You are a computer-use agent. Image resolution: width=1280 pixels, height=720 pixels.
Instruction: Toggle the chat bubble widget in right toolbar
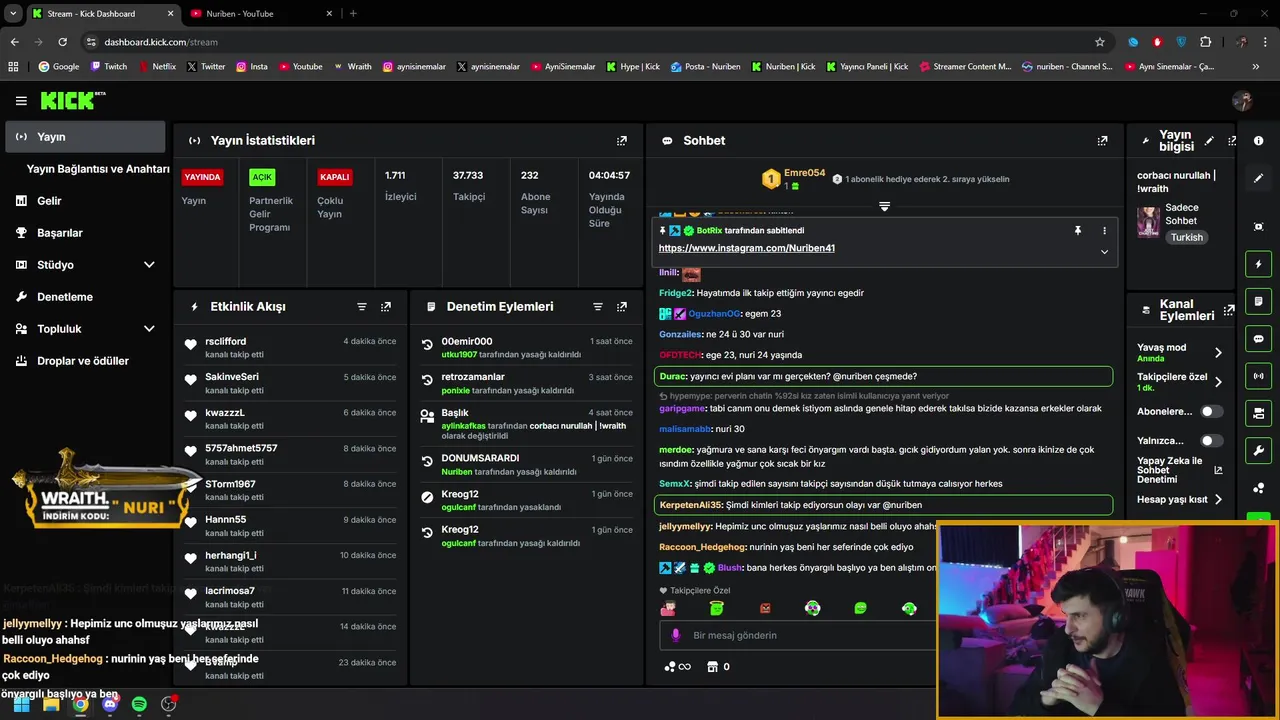tap(1258, 339)
